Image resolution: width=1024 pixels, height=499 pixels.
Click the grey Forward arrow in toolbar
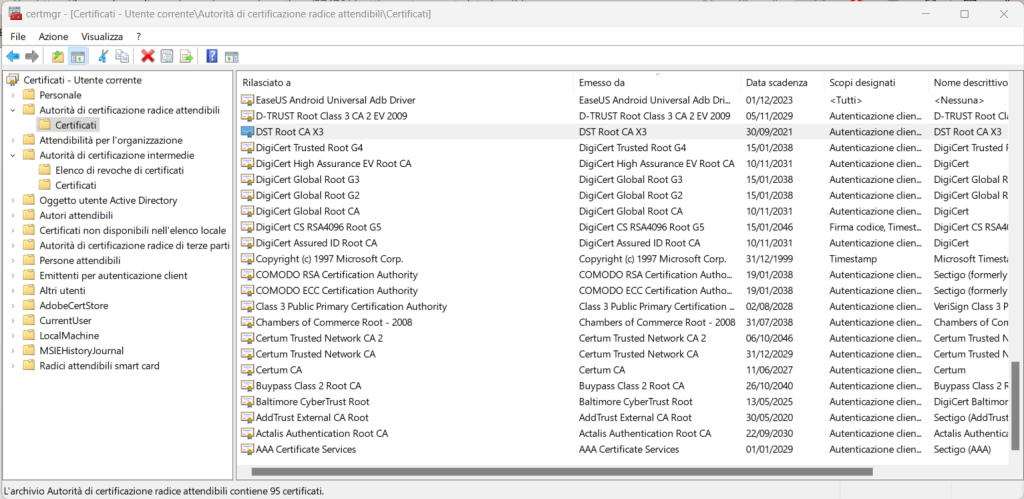pos(31,57)
